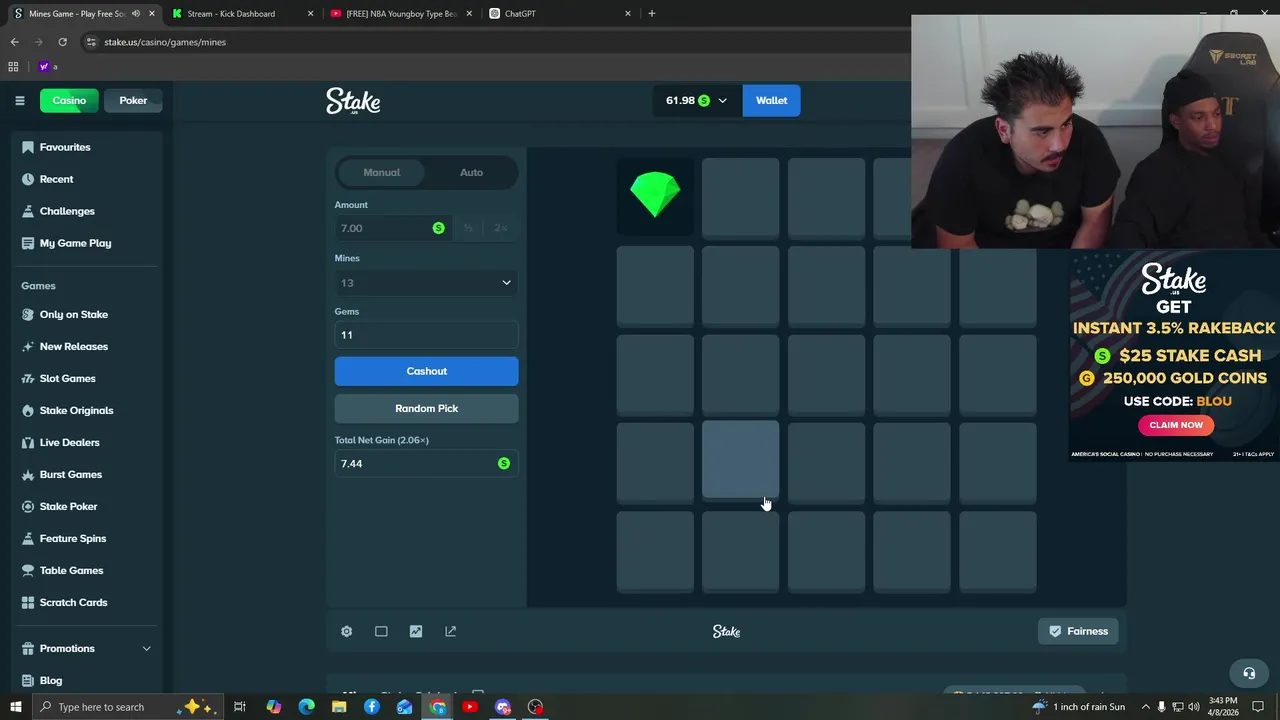Click the Burst Games sidebar icon
This screenshot has height=720, width=1280.
(28, 474)
